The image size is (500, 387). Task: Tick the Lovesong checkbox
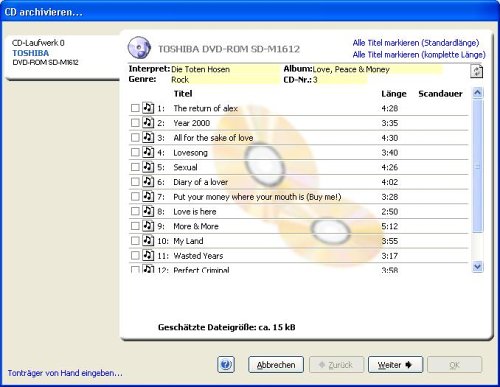[135, 152]
